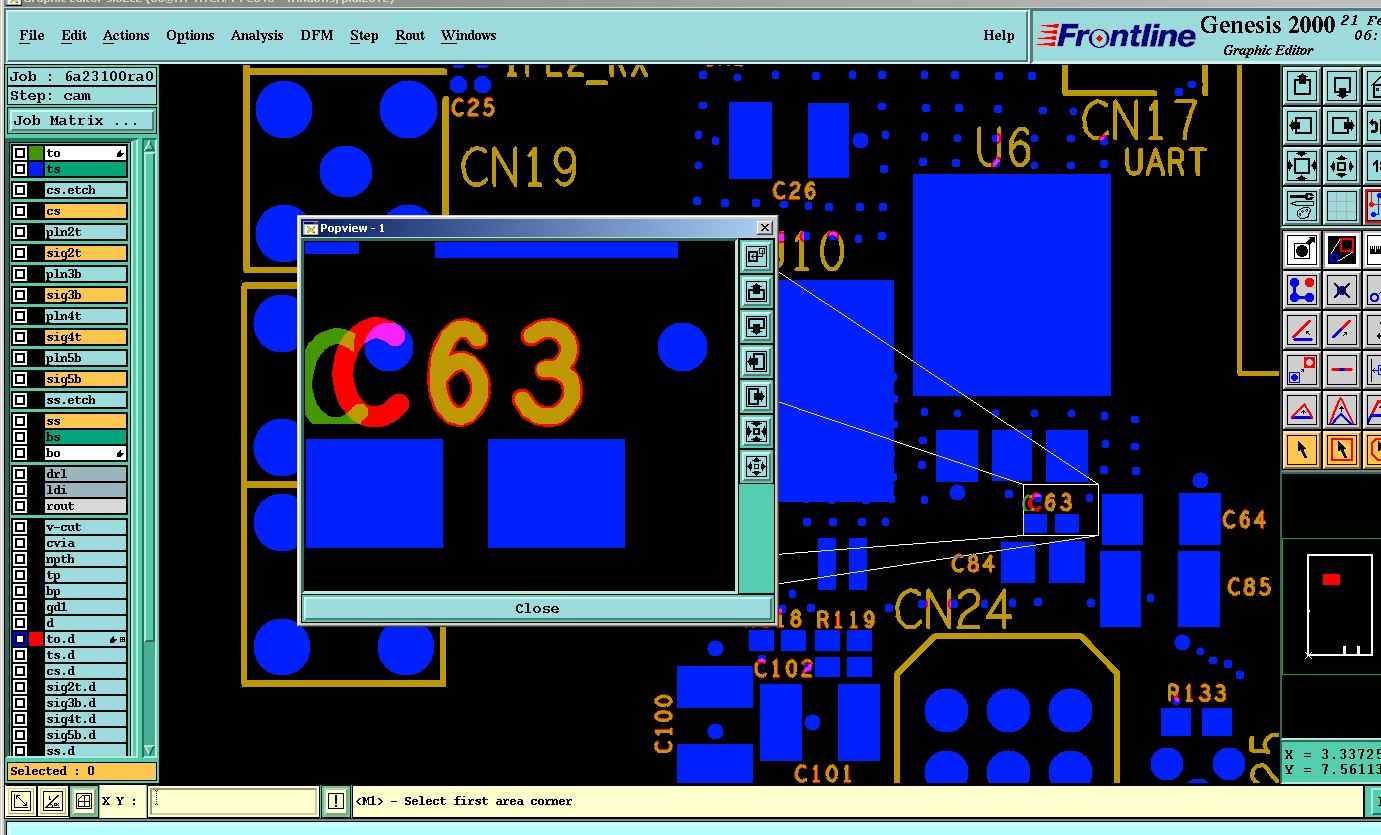The height and width of the screenshot is (835, 1381).
Task: Select the red triangle on blue base tool
Action: (1302, 409)
